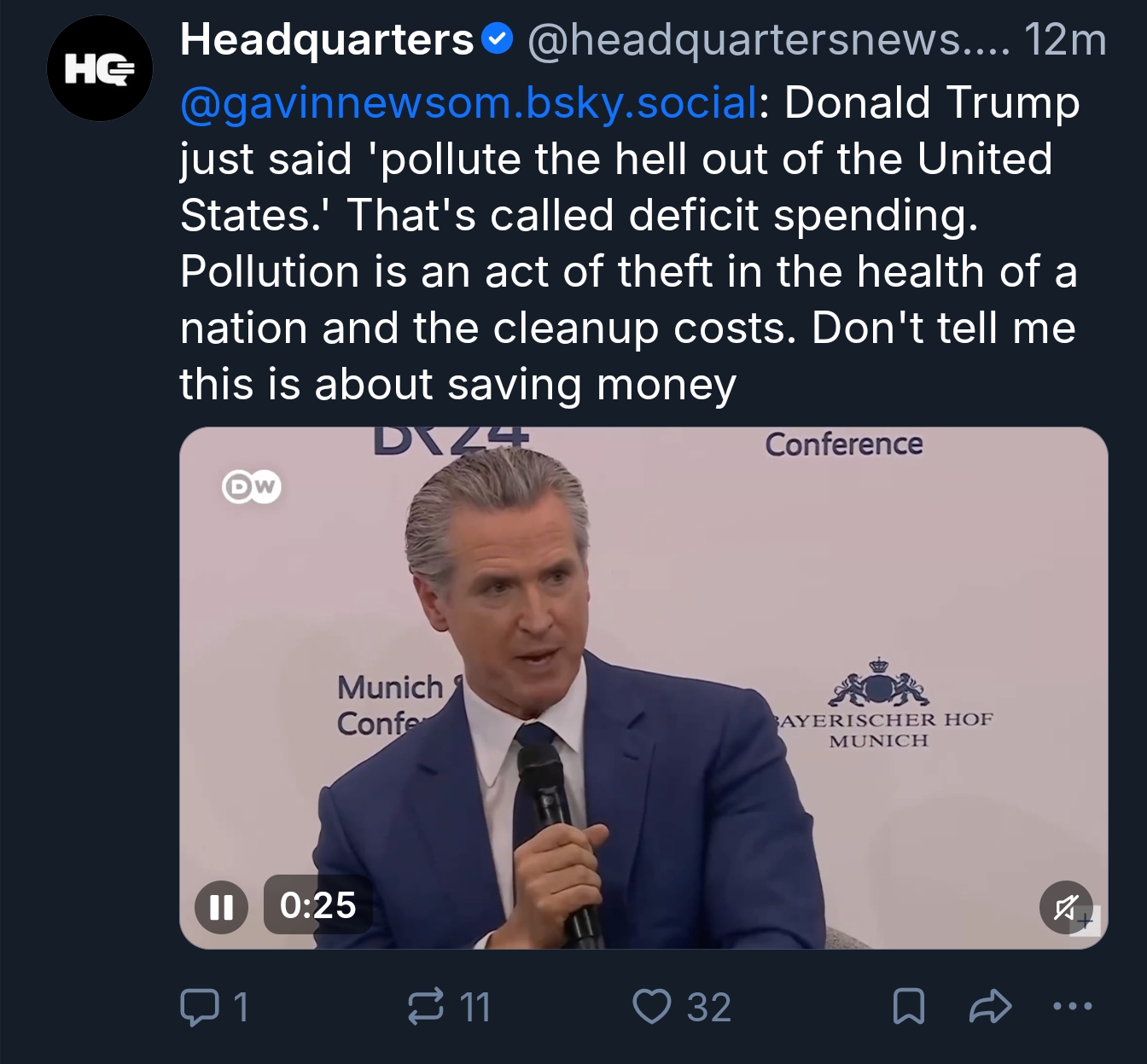
Task: Pause the playing video
Action: (221, 906)
